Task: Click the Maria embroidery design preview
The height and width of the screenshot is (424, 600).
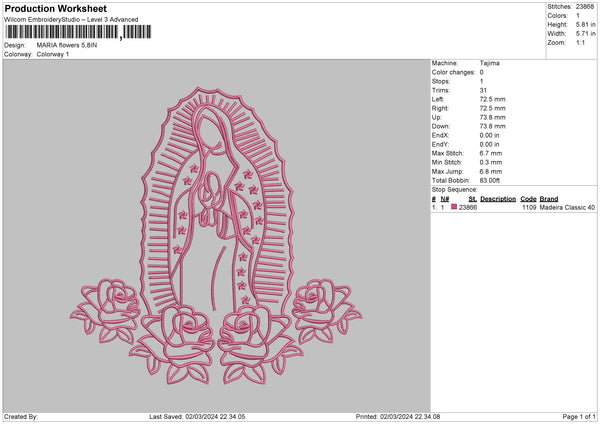Action: 216,236
